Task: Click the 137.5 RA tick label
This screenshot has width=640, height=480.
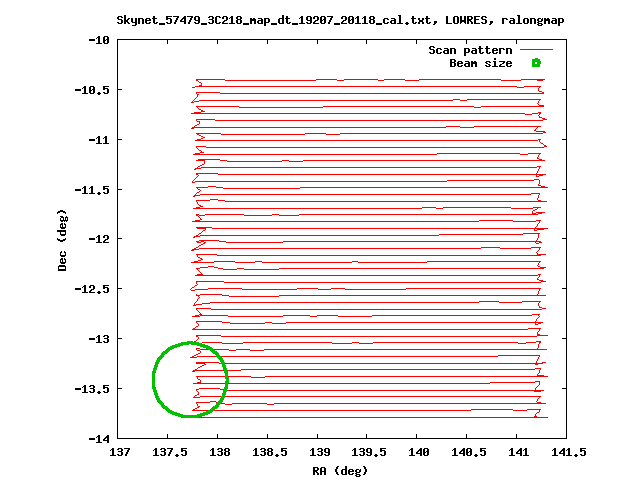Action: click(x=170, y=452)
